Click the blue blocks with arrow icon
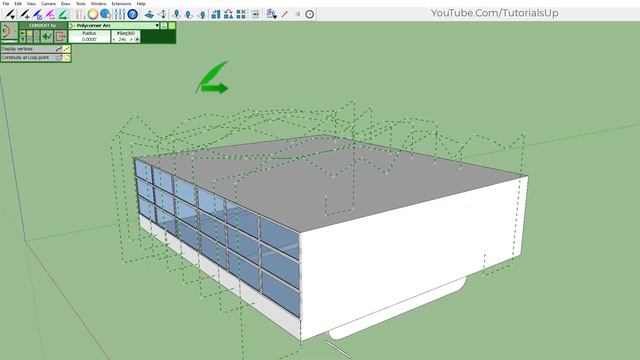Screen dimensions: 640x360 coord(216,15)
